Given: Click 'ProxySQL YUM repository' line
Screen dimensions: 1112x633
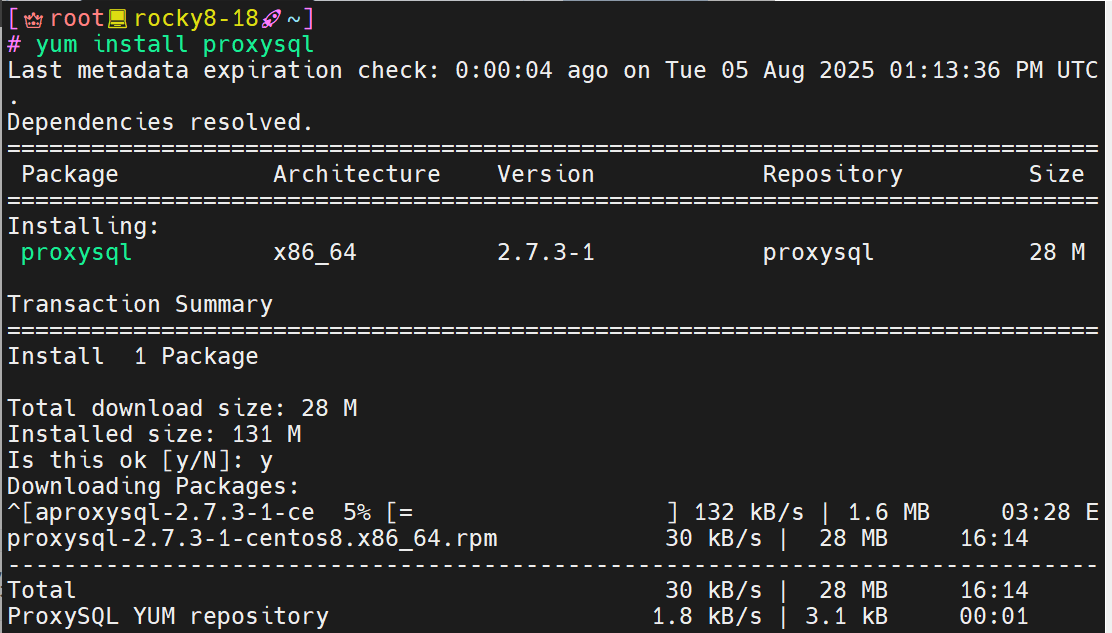Looking at the screenshot, I should coord(168,617).
